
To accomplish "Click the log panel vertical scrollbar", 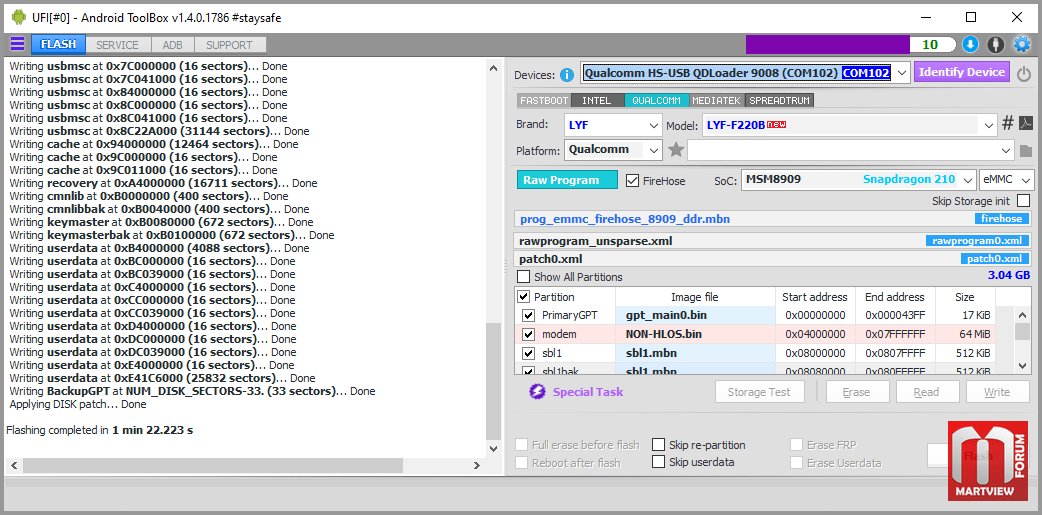I will click(492, 381).
